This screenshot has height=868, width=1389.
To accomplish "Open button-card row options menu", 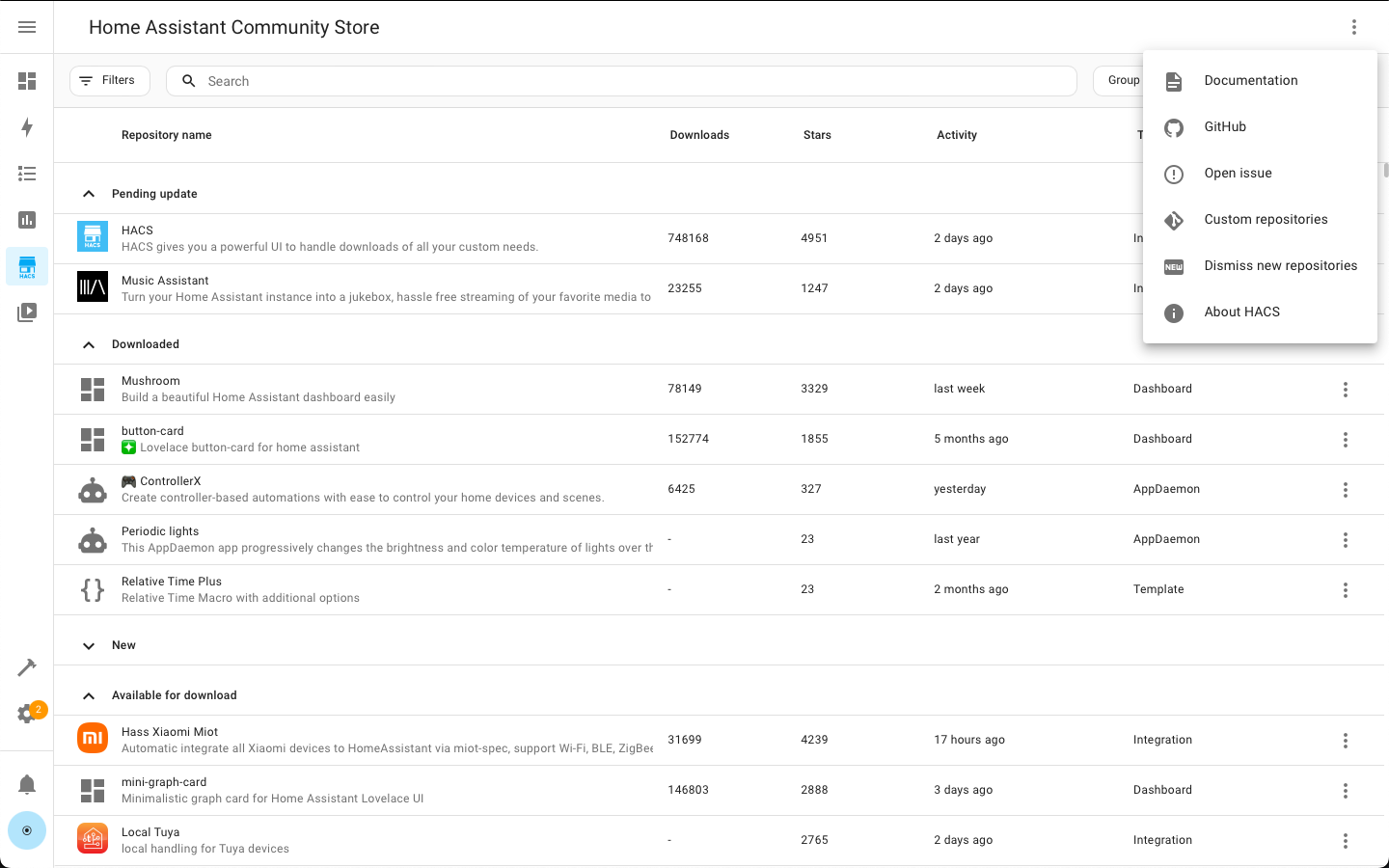I will tap(1346, 440).
